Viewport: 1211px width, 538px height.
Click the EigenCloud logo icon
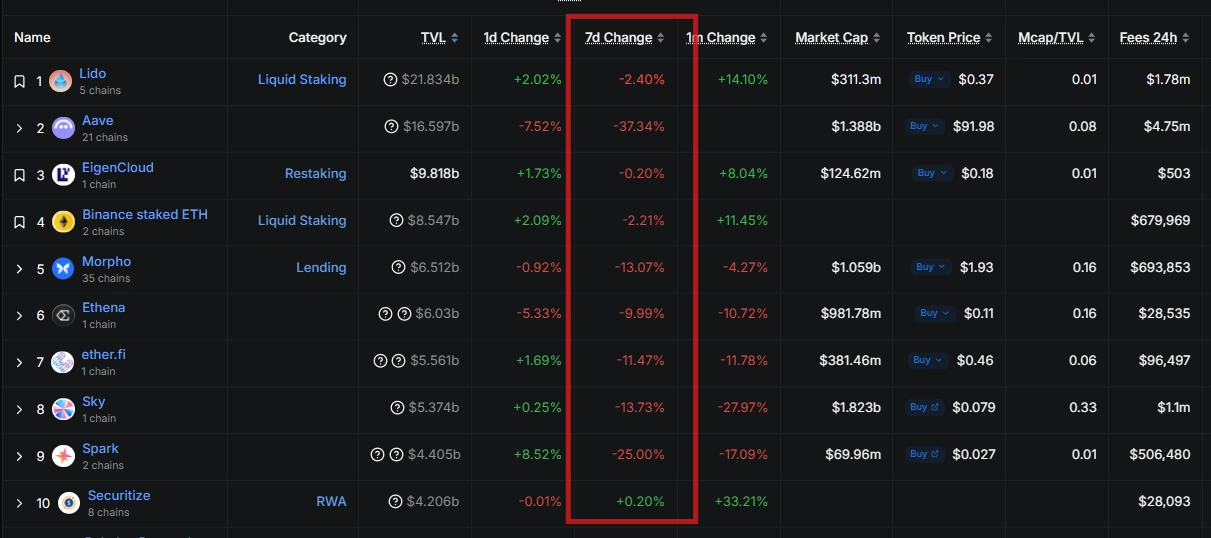pyautogui.click(x=63, y=175)
